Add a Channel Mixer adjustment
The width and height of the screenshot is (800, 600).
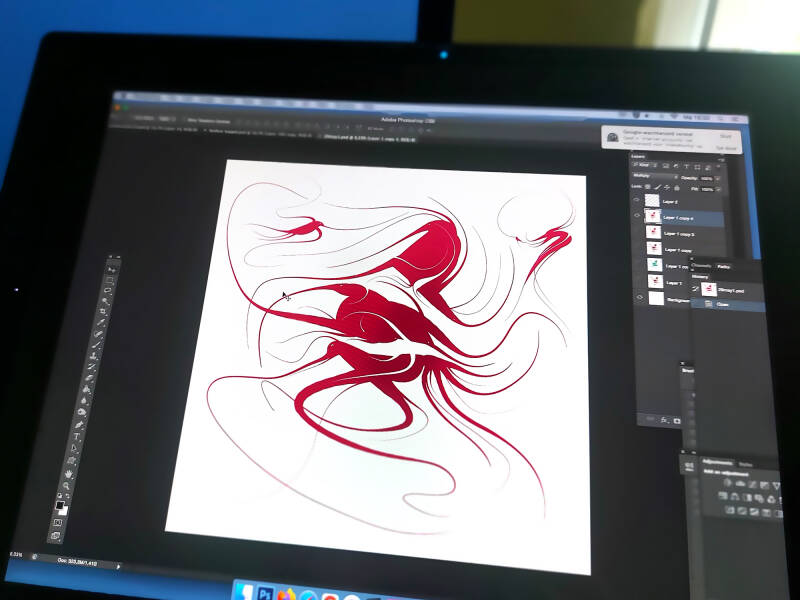click(x=771, y=499)
